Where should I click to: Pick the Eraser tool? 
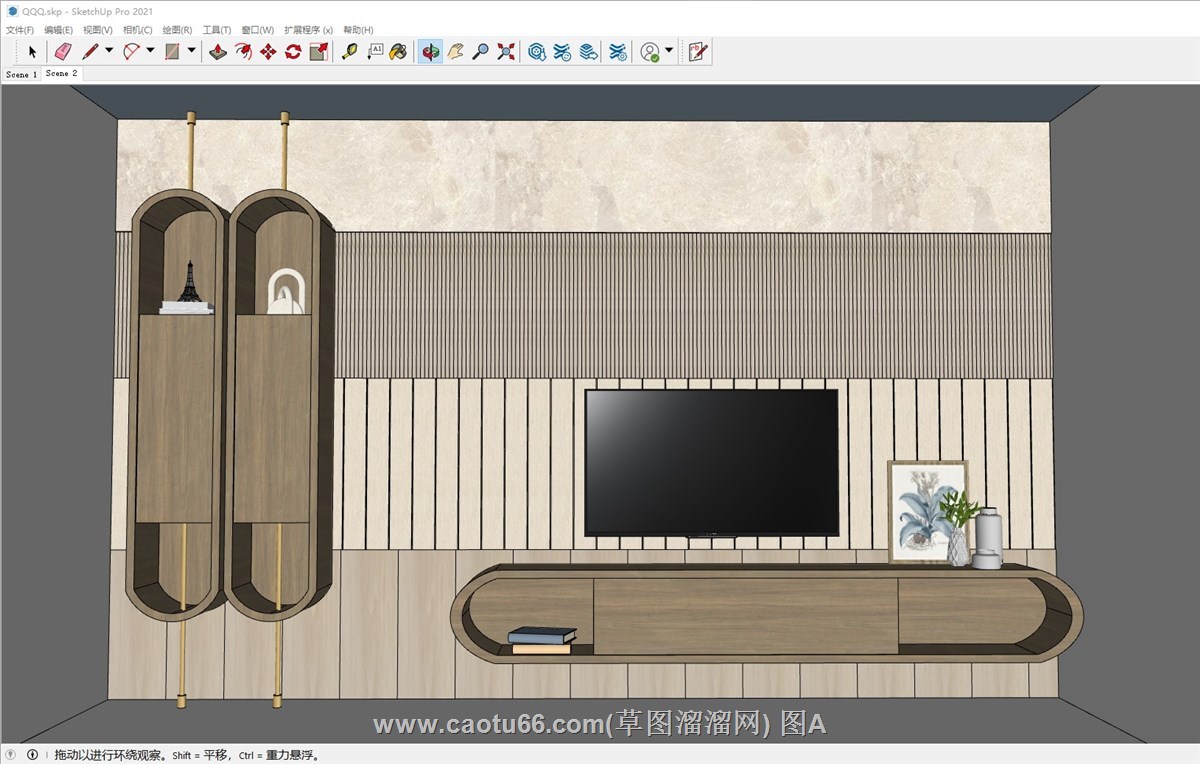63,51
